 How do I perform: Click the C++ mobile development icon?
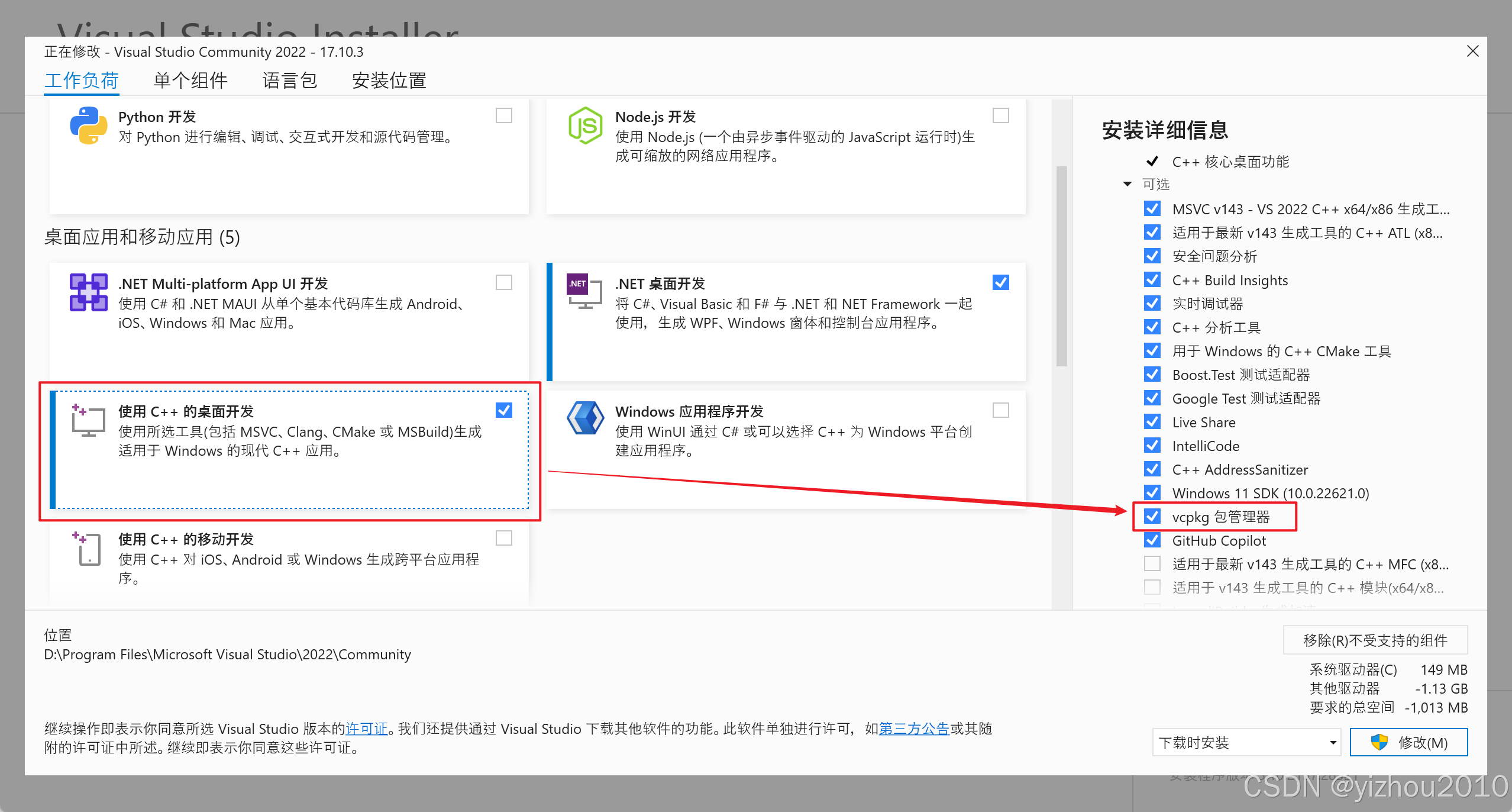tap(88, 548)
